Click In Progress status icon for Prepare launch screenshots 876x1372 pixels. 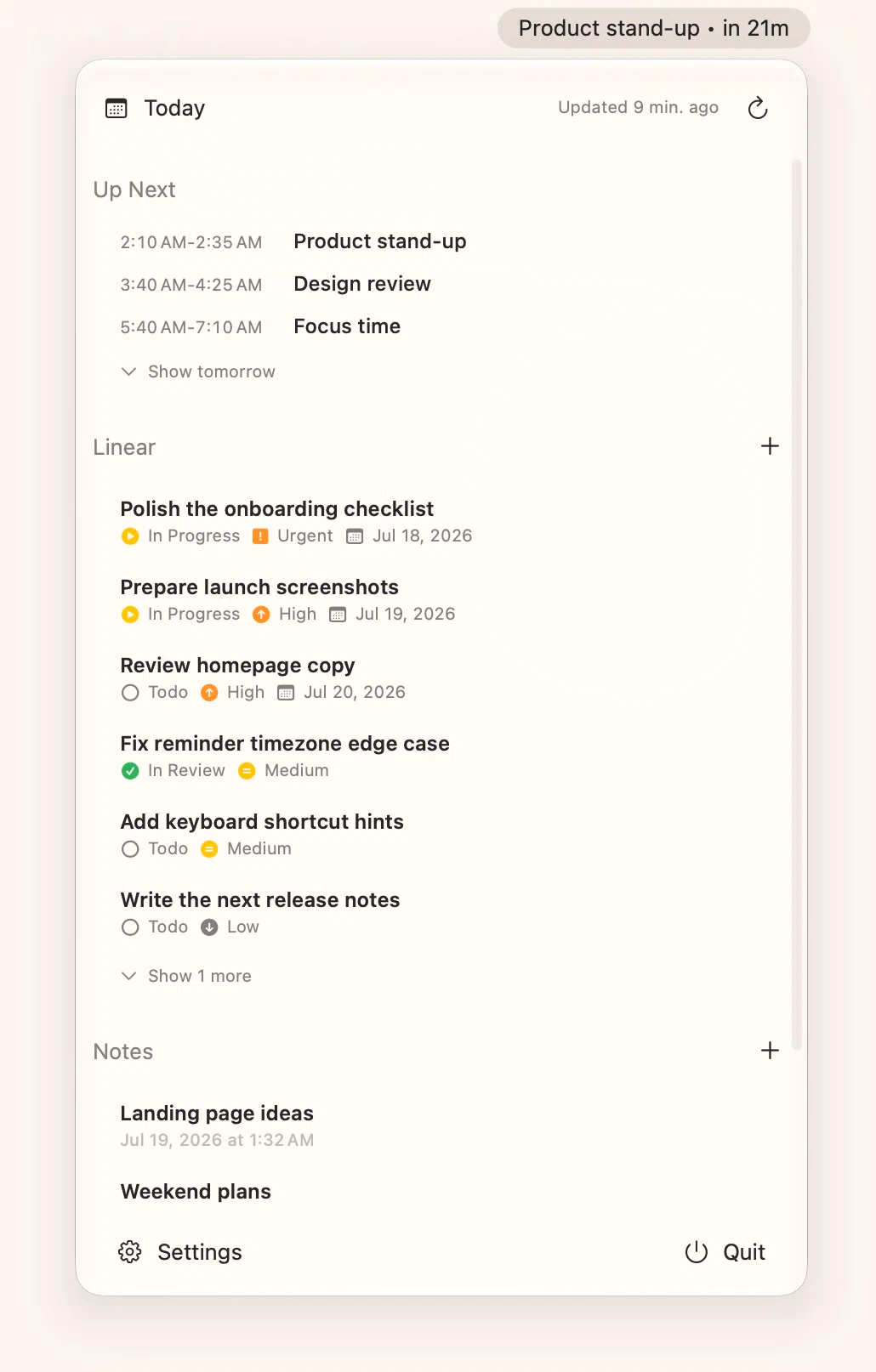coord(130,615)
